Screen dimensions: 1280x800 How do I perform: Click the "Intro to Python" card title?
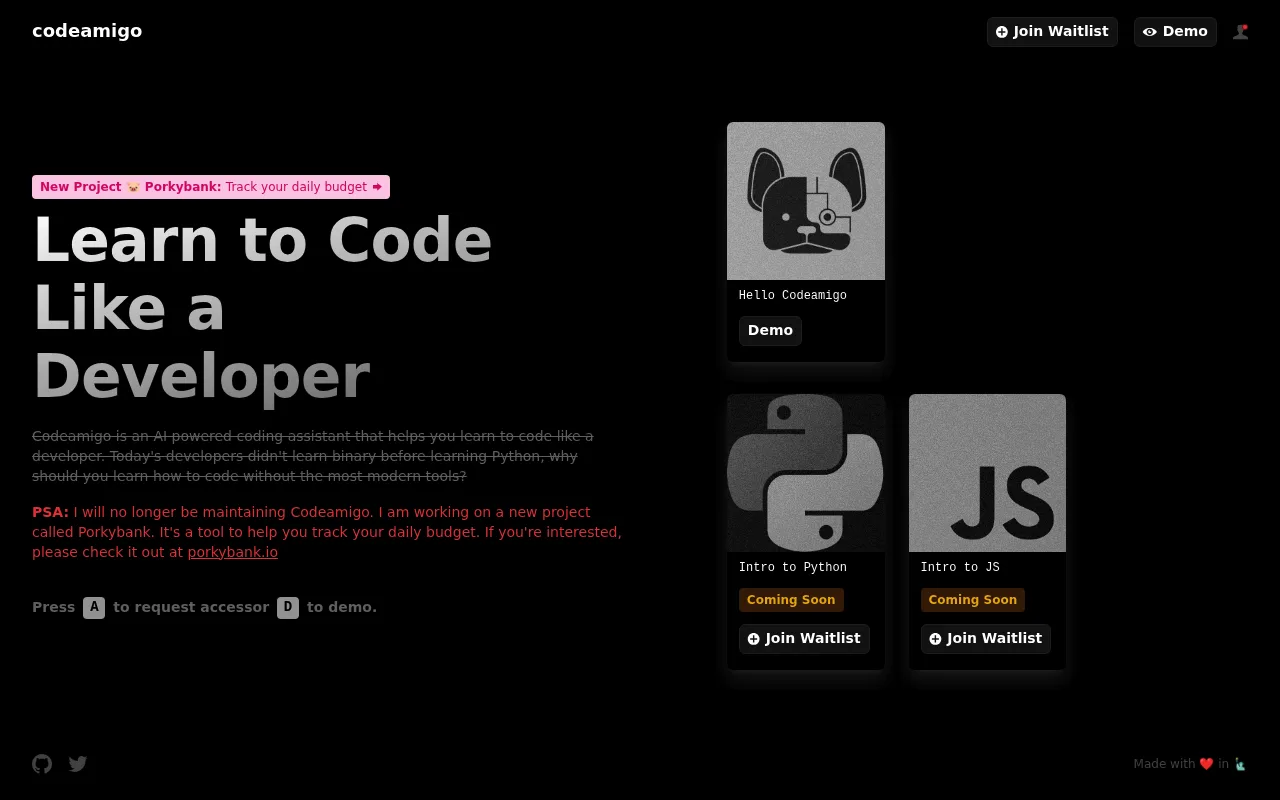tap(793, 568)
